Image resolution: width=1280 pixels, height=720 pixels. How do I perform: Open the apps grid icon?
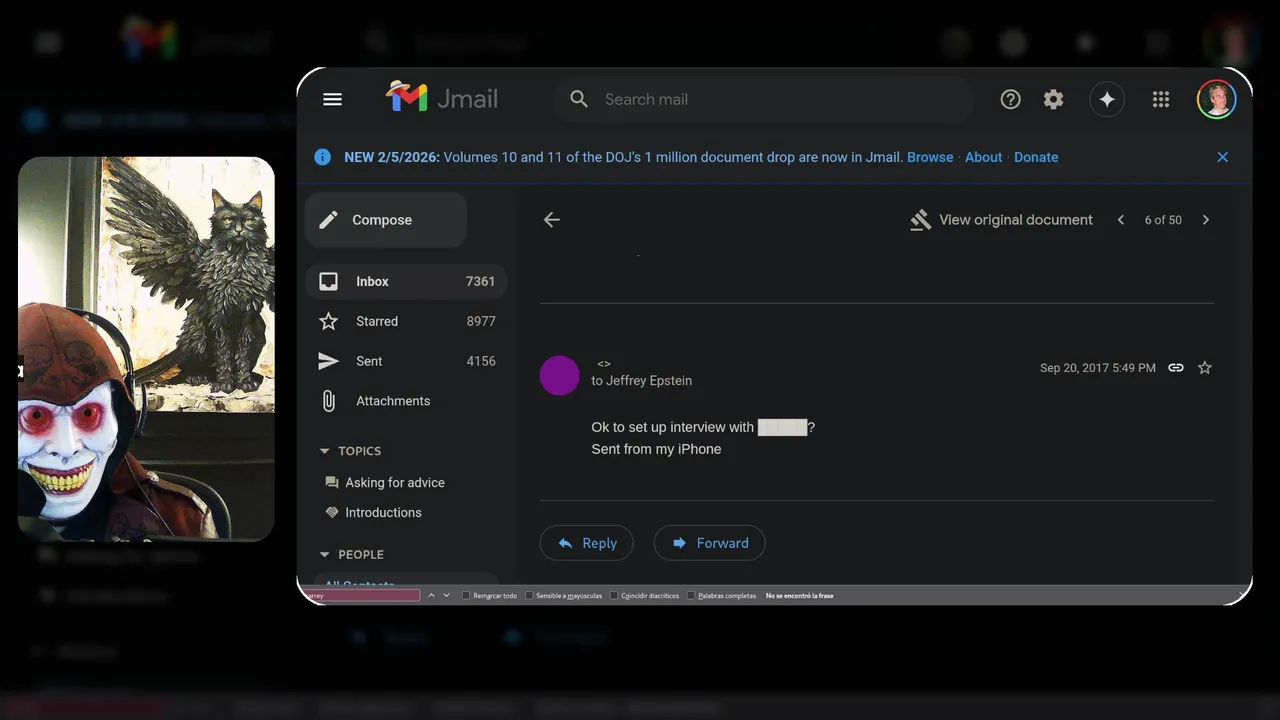(1161, 99)
